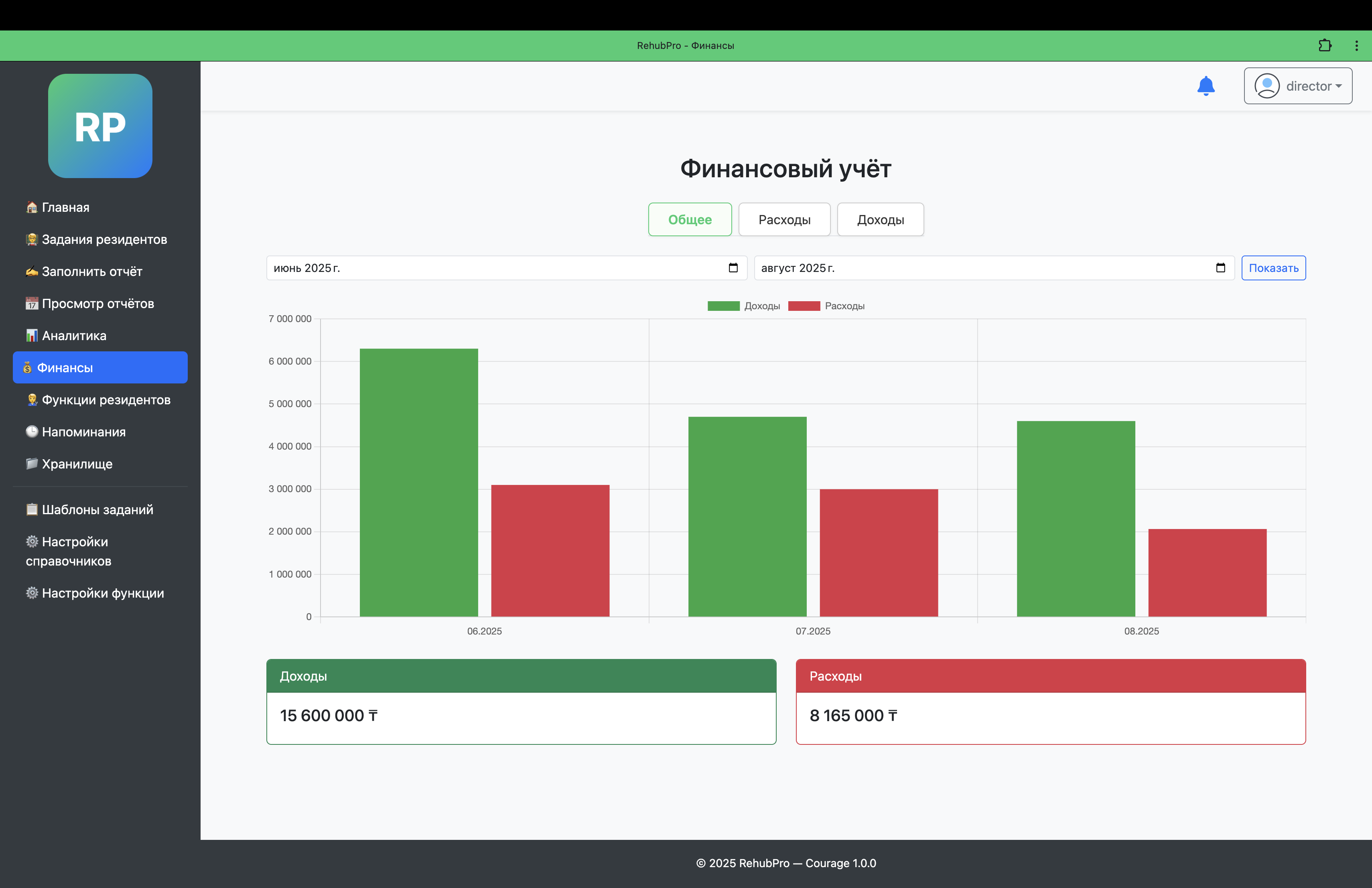Click the RP logo in sidebar
The height and width of the screenshot is (888, 1372).
pyautogui.click(x=100, y=126)
